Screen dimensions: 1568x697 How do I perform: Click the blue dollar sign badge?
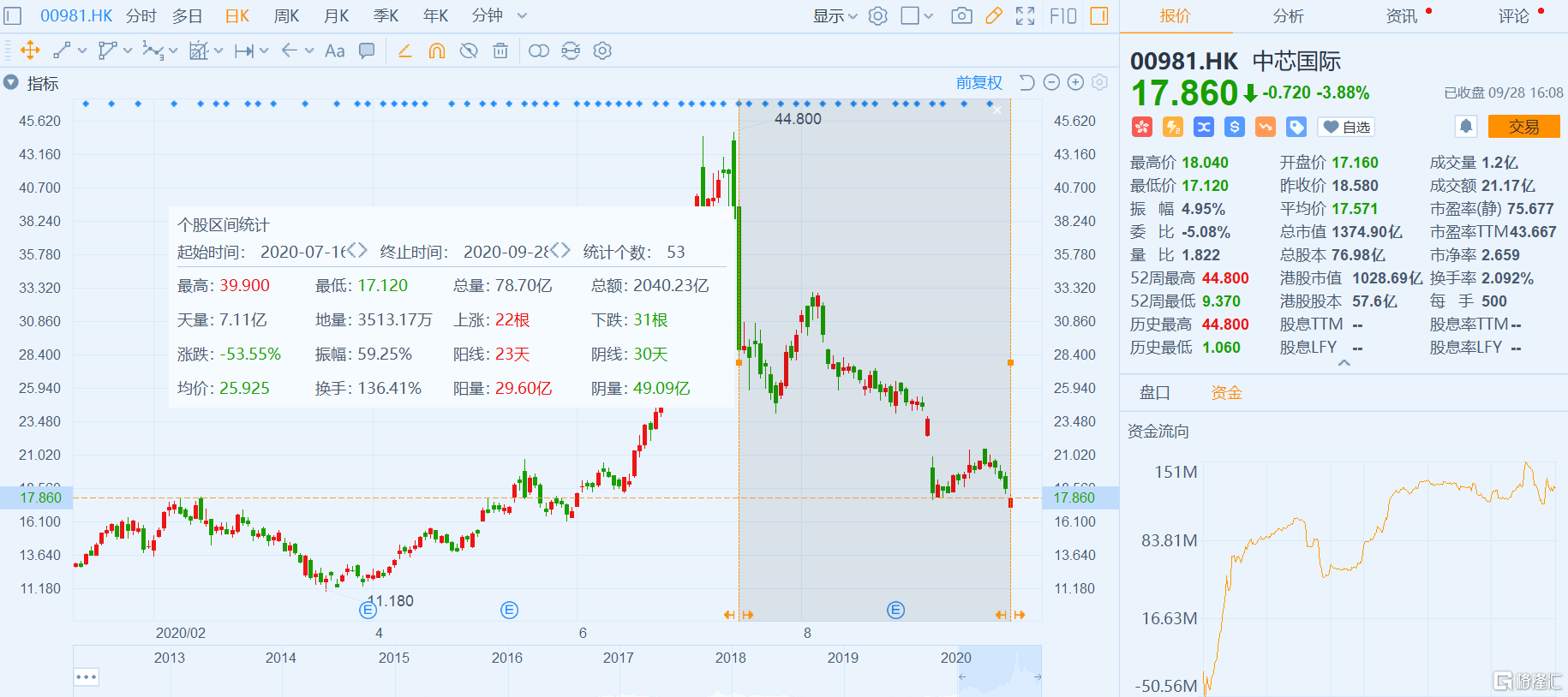[x=1235, y=127]
